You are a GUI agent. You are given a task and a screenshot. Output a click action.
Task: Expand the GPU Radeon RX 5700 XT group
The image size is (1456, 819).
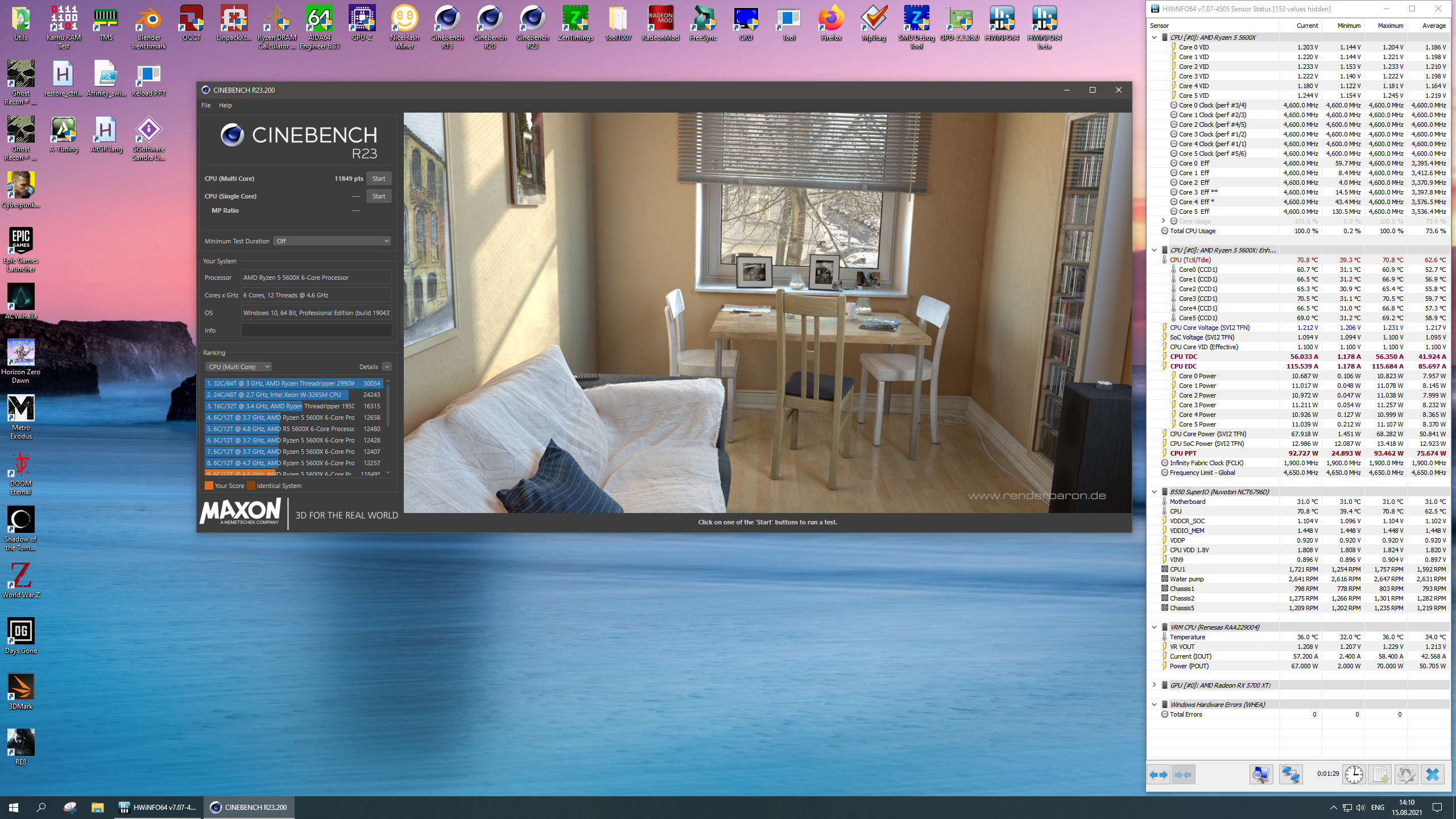pos(1154,685)
